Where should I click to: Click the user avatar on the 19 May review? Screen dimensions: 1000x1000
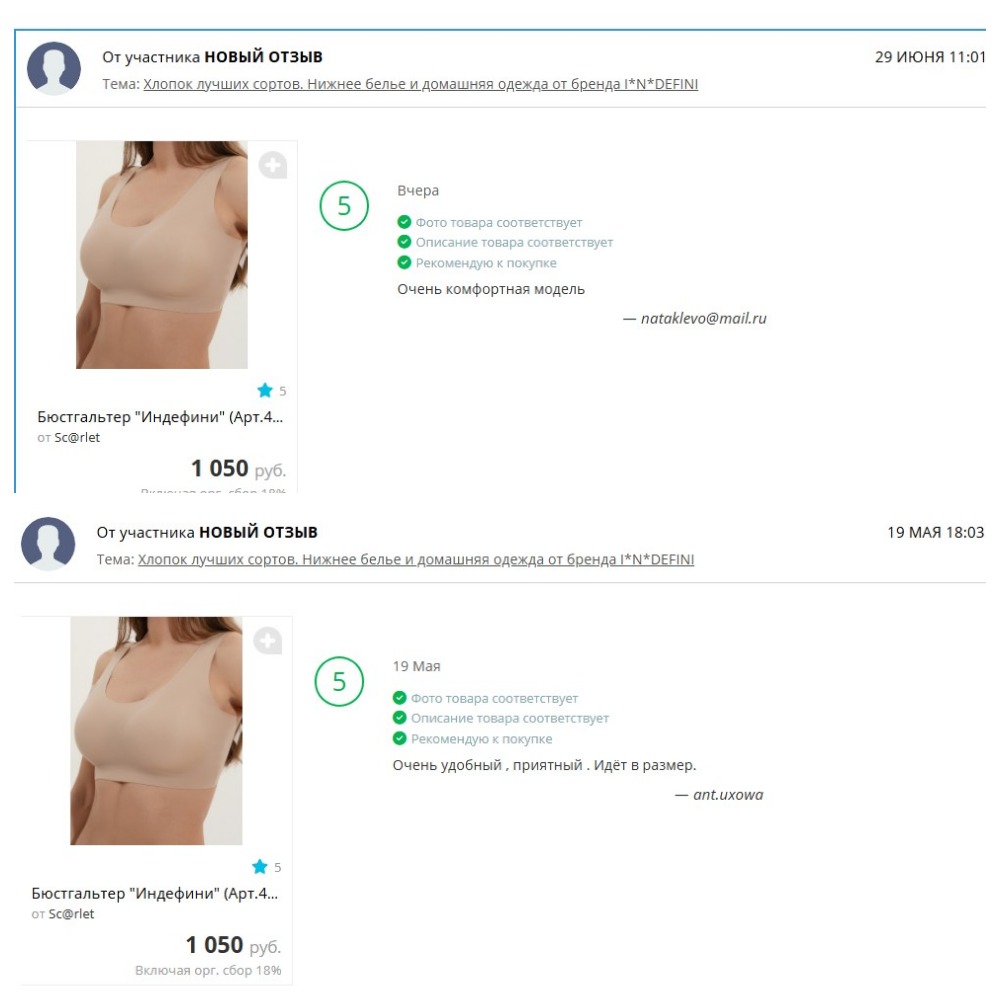[x=48, y=543]
